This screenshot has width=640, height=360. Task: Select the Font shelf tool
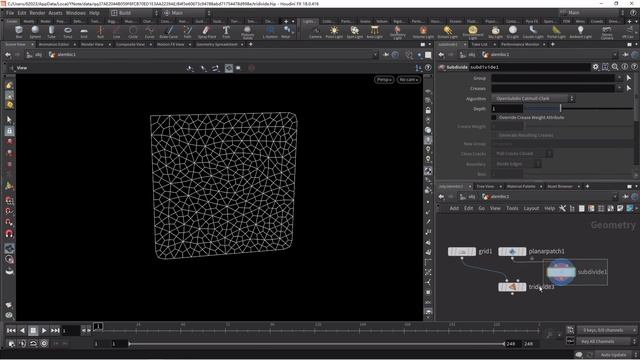click(226, 31)
